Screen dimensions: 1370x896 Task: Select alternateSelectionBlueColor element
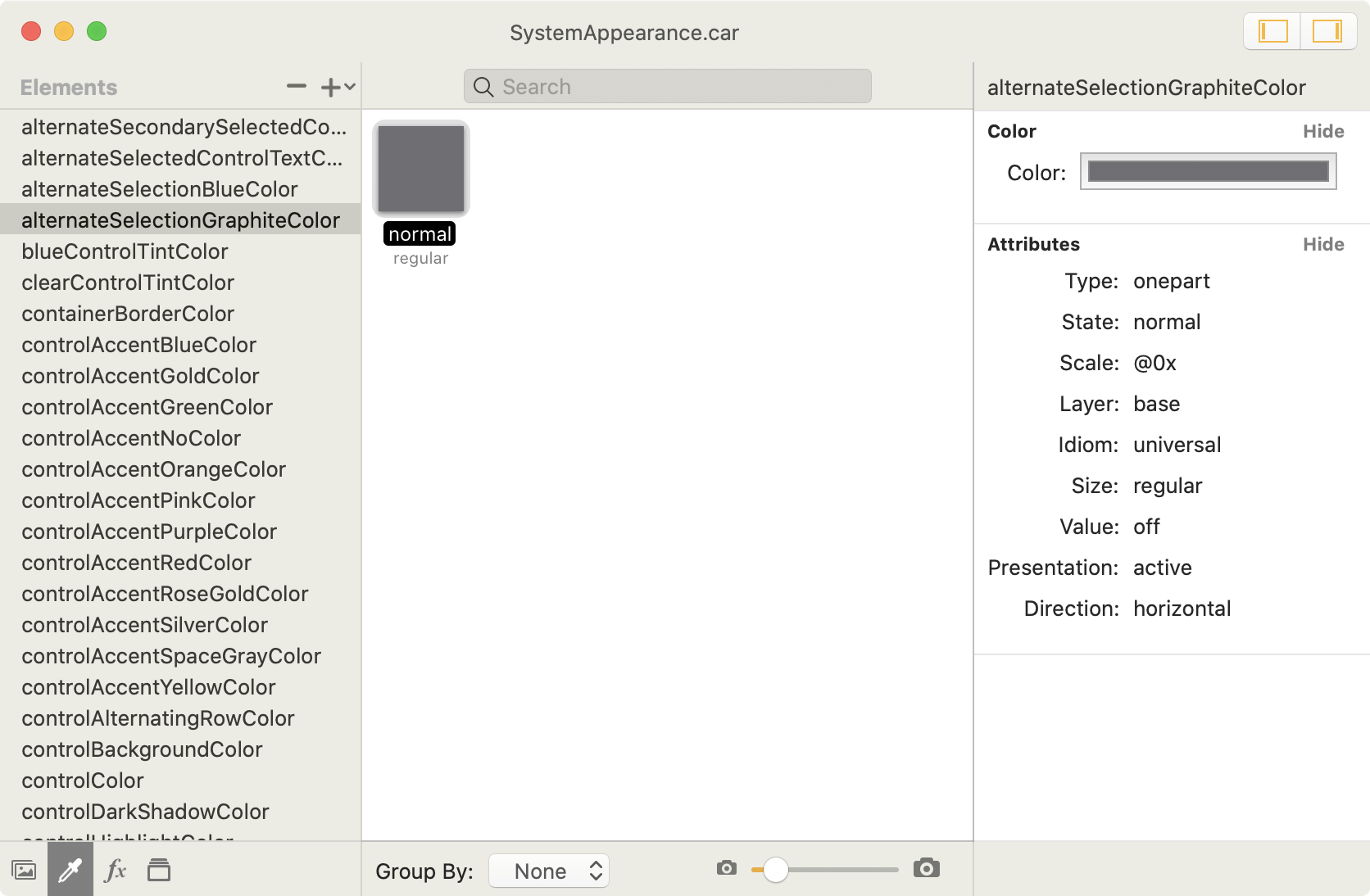pyautogui.click(x=180, y=189)
